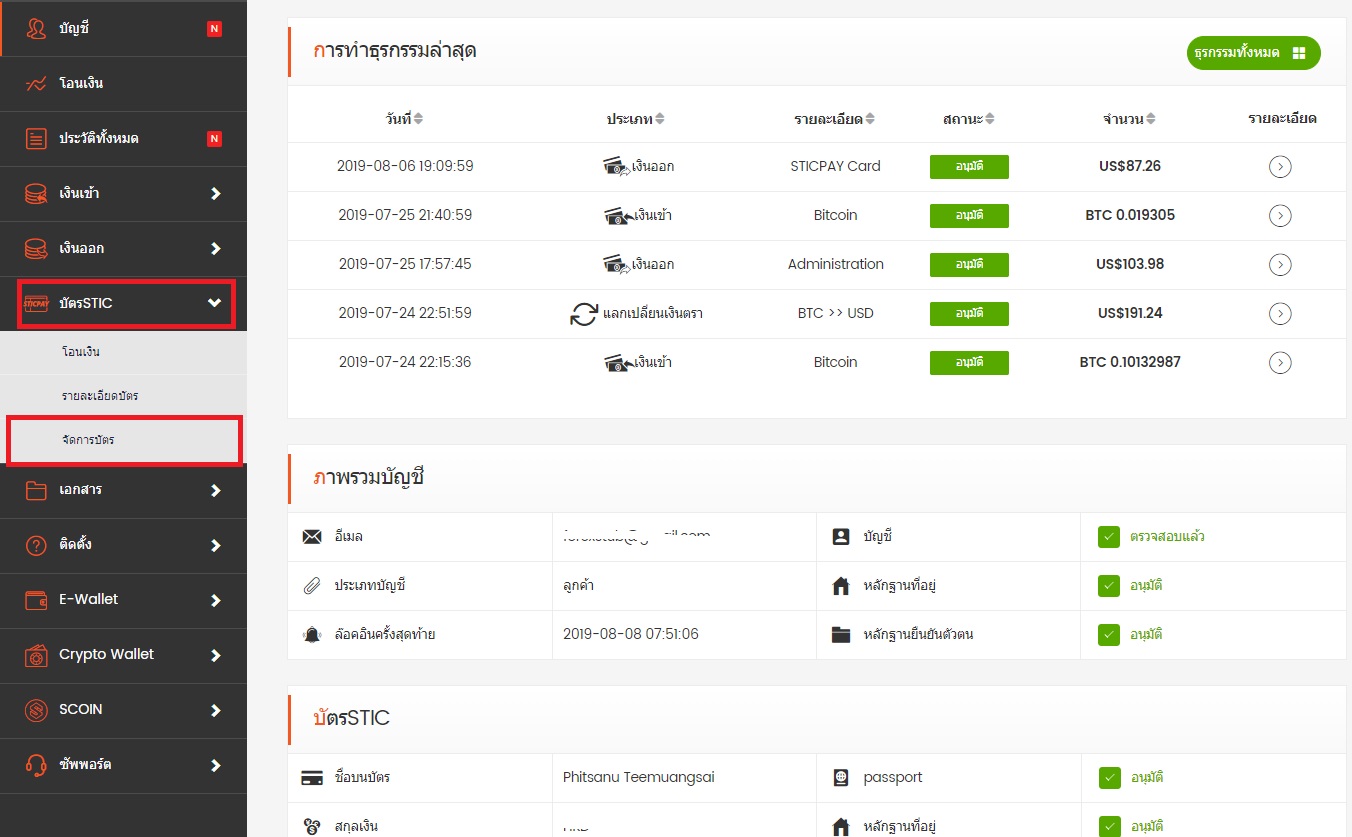The image size is (1352, 837).
Task: Click the ซัพพอร์ต headset icon in the sidebar
Action: [36, 765]
